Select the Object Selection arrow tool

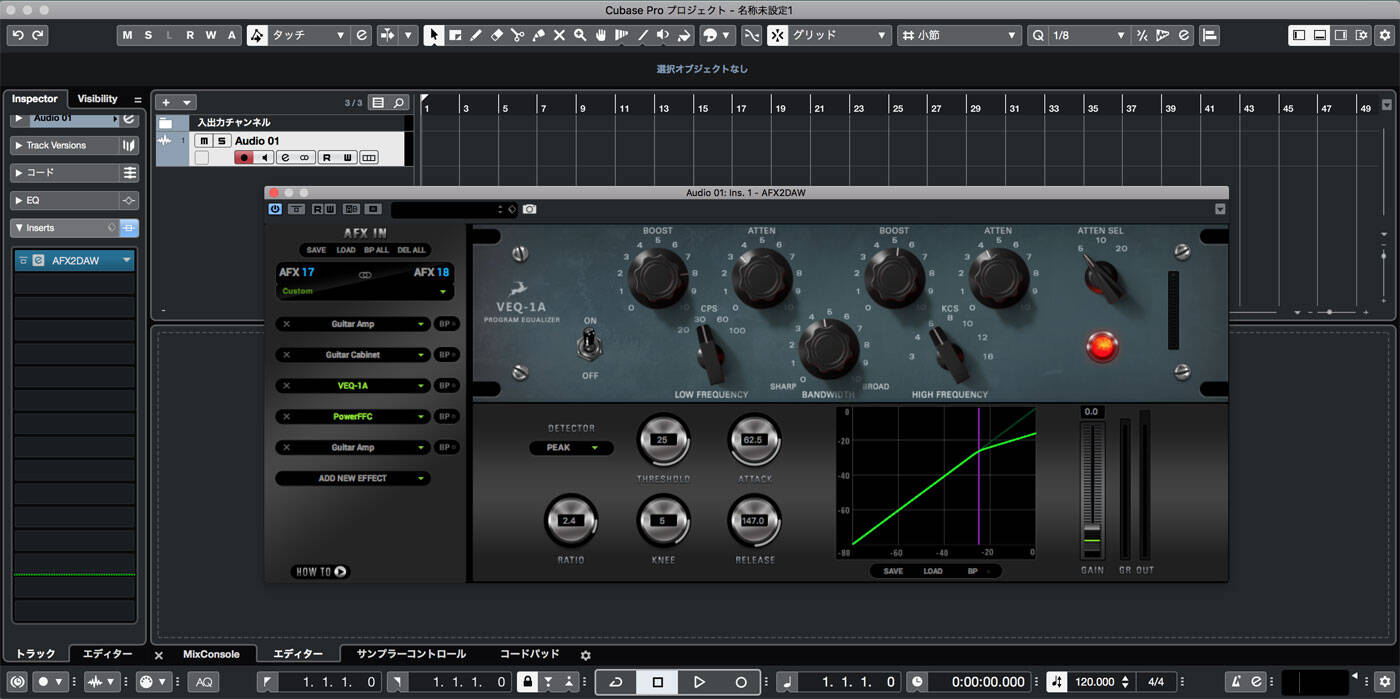click(x=434, y=35)
